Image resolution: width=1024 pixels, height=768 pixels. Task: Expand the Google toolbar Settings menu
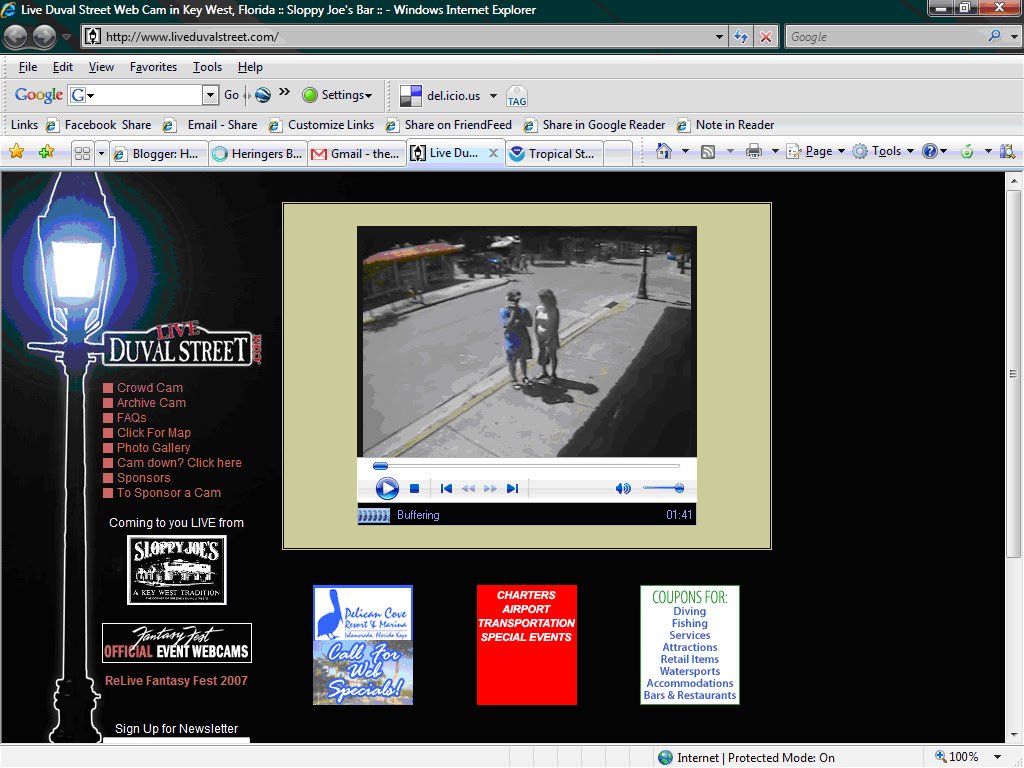pos(338,95)
